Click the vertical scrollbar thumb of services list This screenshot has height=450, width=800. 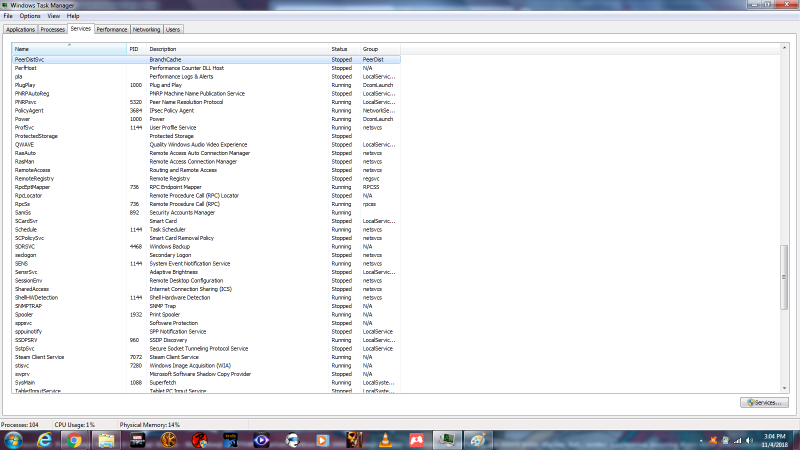(784, 277)
